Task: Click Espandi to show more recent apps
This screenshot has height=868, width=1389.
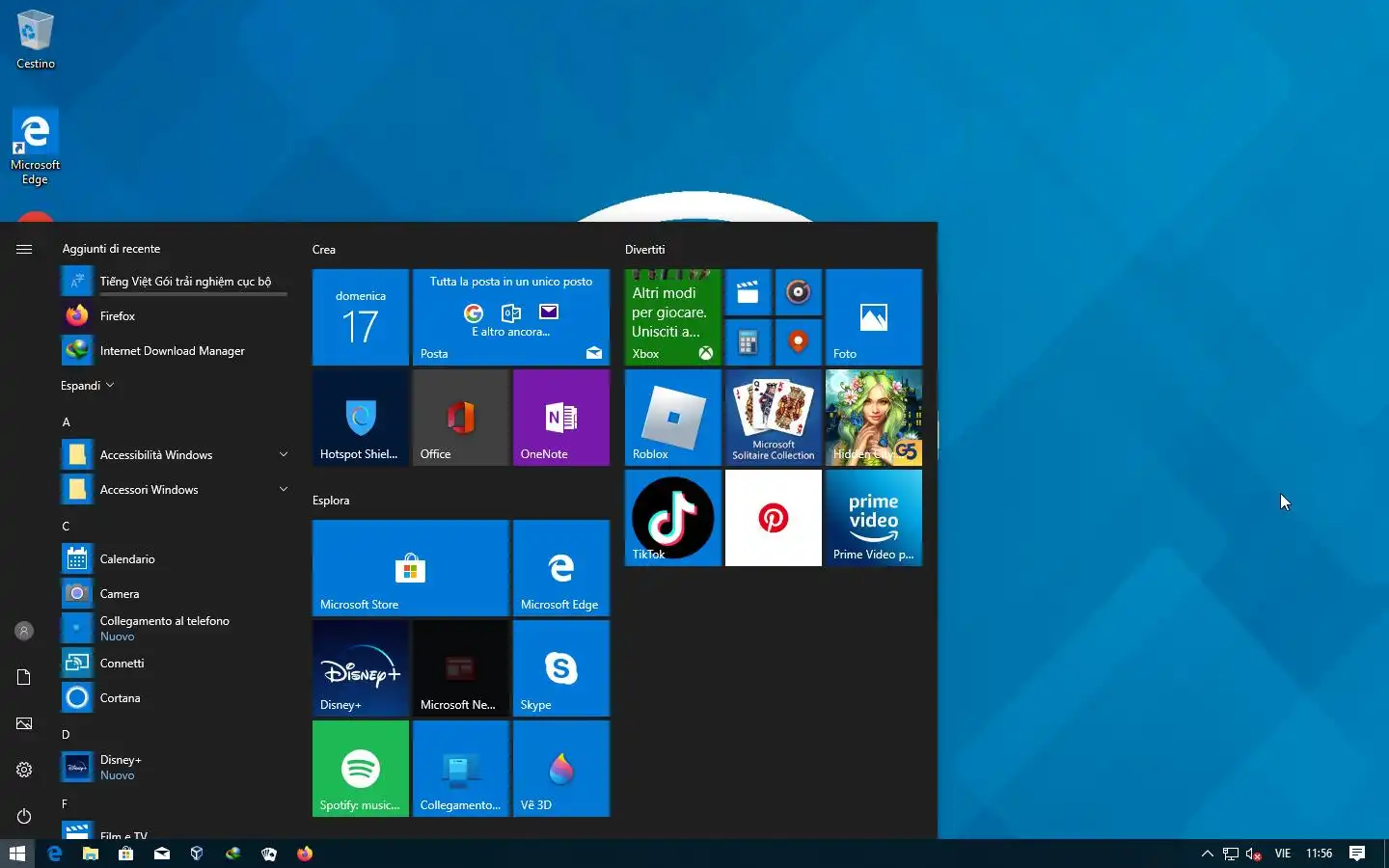Action: [87, 386]
